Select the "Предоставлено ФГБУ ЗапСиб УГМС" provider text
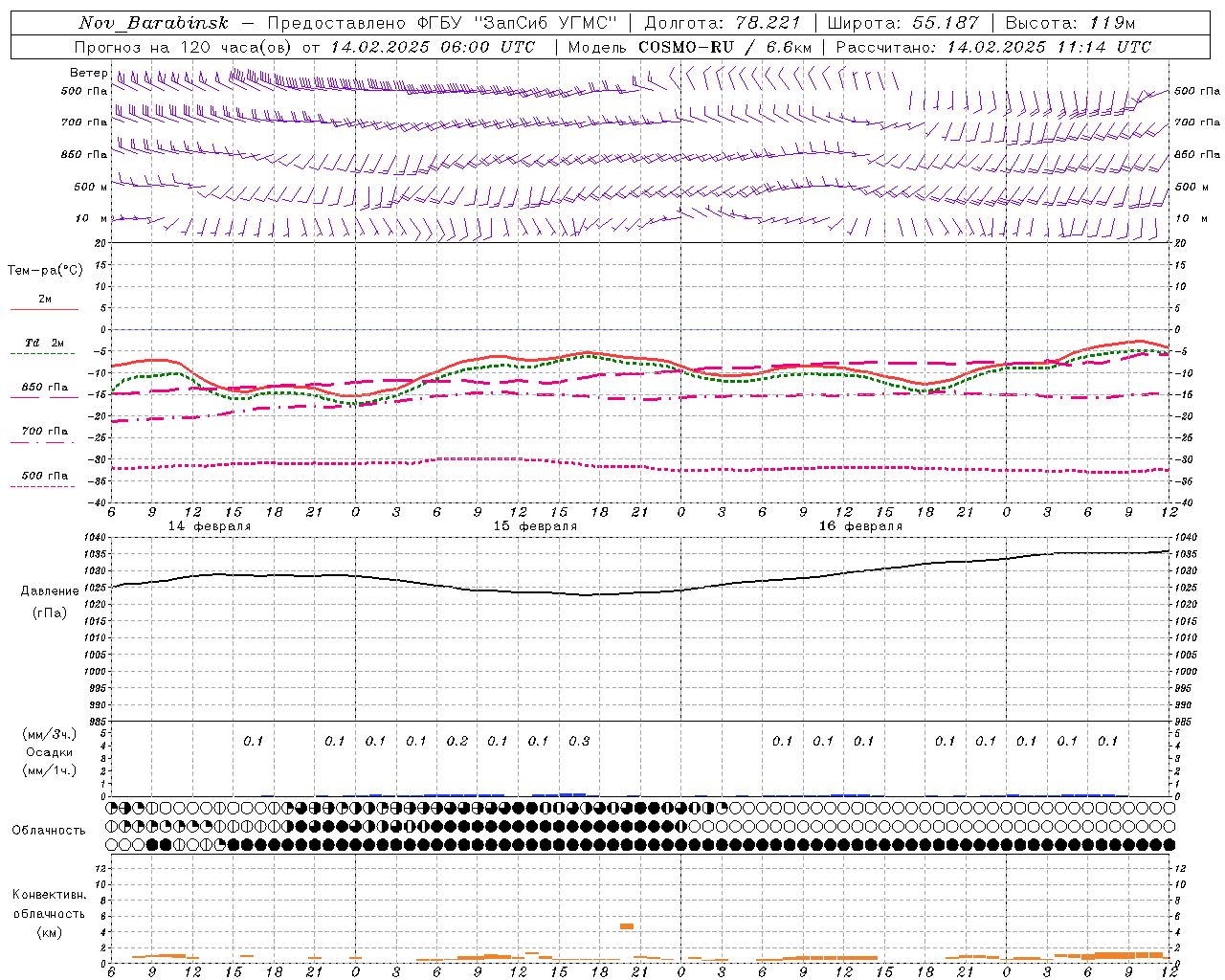Image resolution: width=1225 pixels, height=980 pixels. (x=442, y=23)
